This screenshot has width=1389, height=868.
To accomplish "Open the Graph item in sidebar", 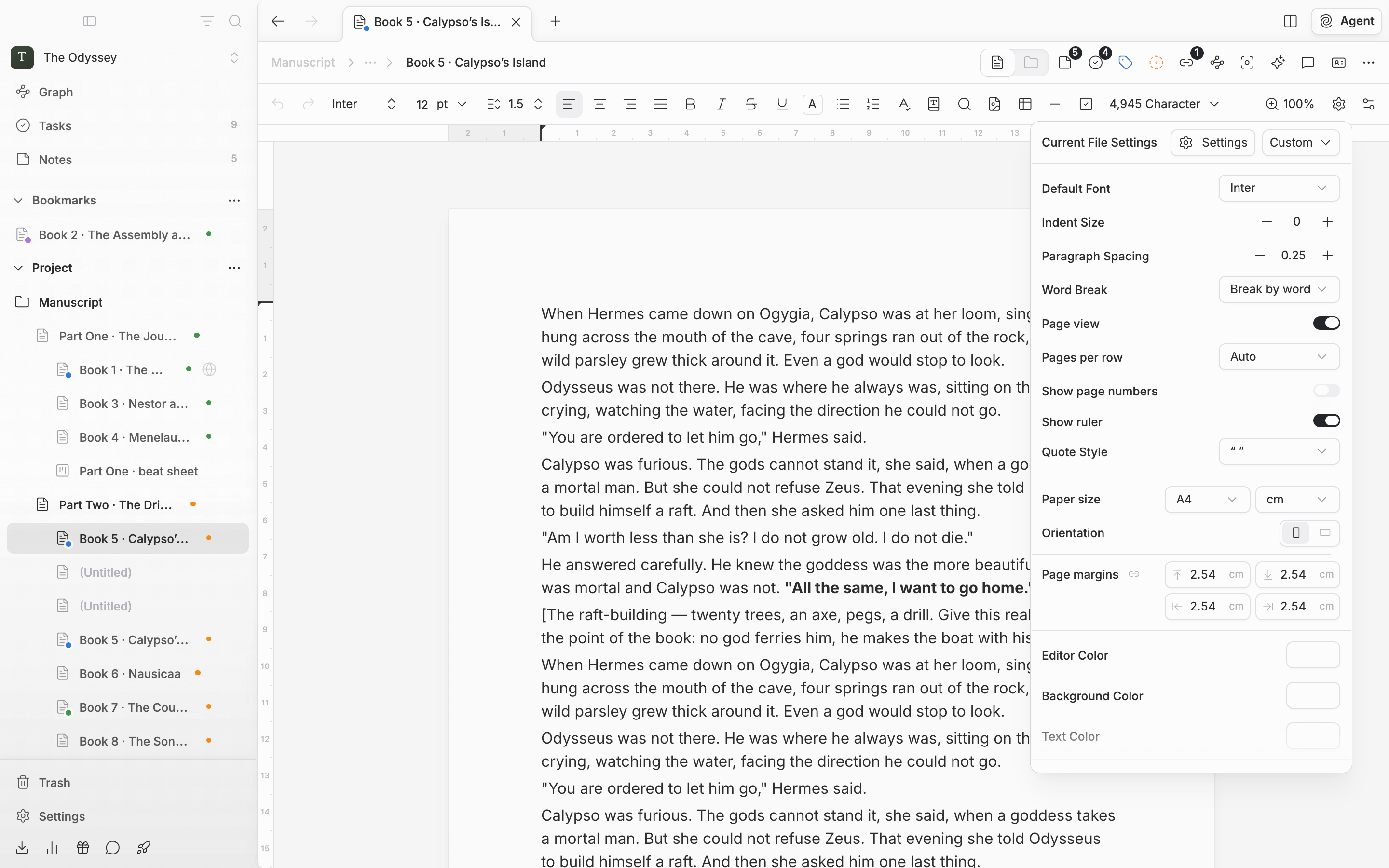I will [127, 92].
